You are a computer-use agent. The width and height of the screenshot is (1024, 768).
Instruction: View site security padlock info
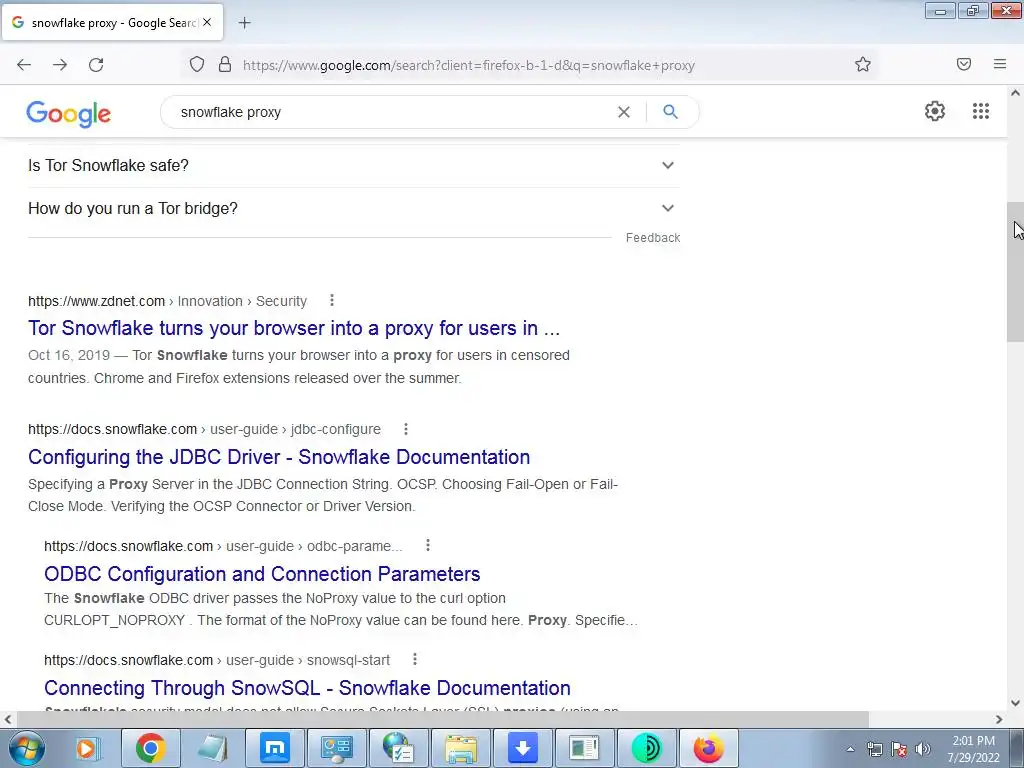point(225,65)
